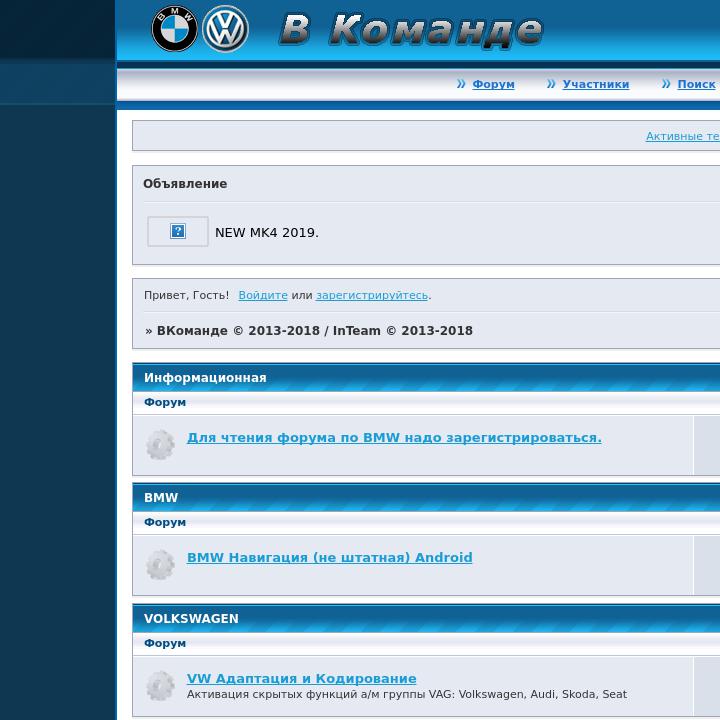This screenshot has width=720, height=720.
Task: Click the Форум column label under Информационная
Action: coord(165,402)
